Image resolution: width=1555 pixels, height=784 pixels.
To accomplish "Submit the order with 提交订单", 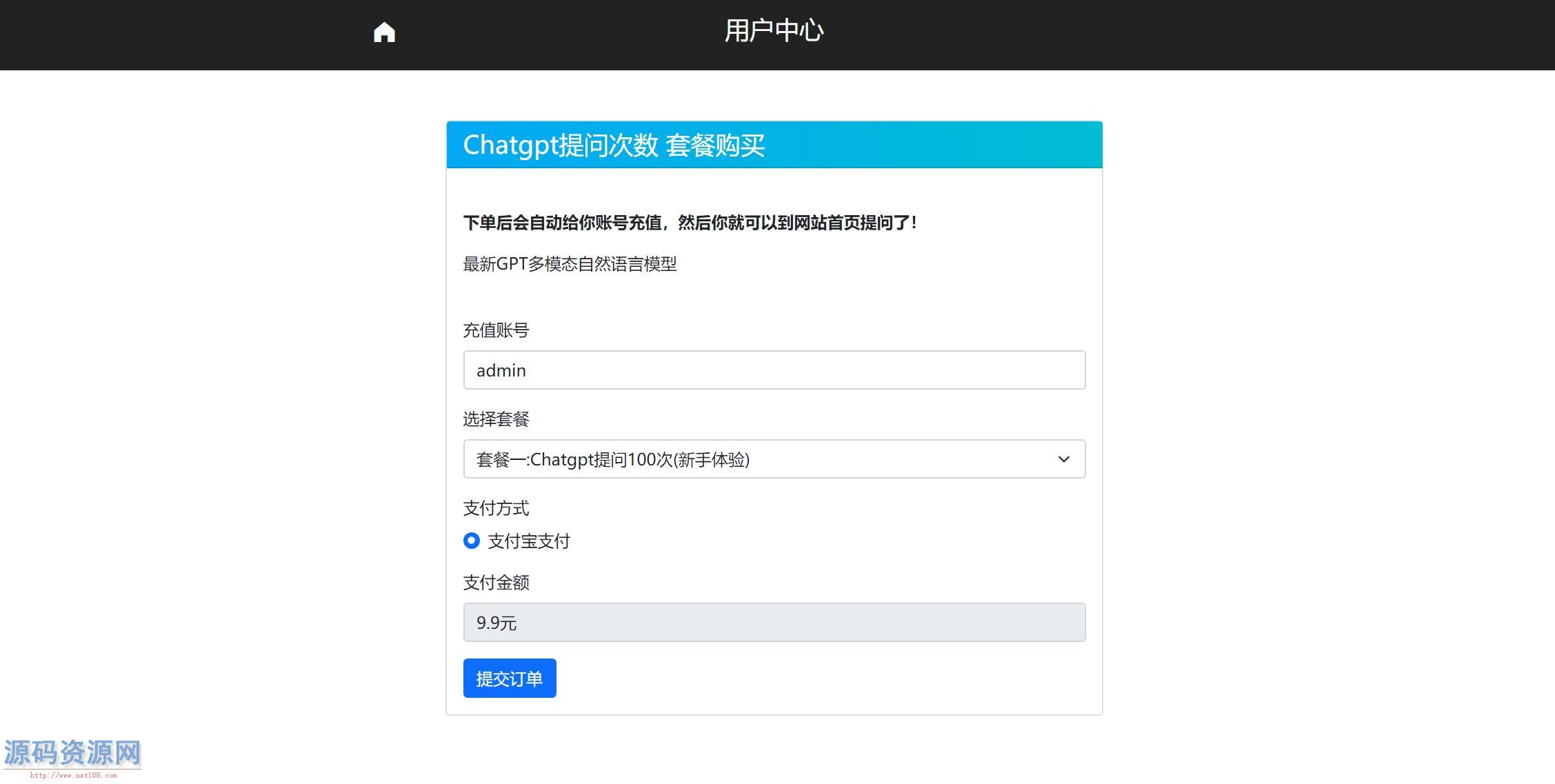I will tap(510, 679).
